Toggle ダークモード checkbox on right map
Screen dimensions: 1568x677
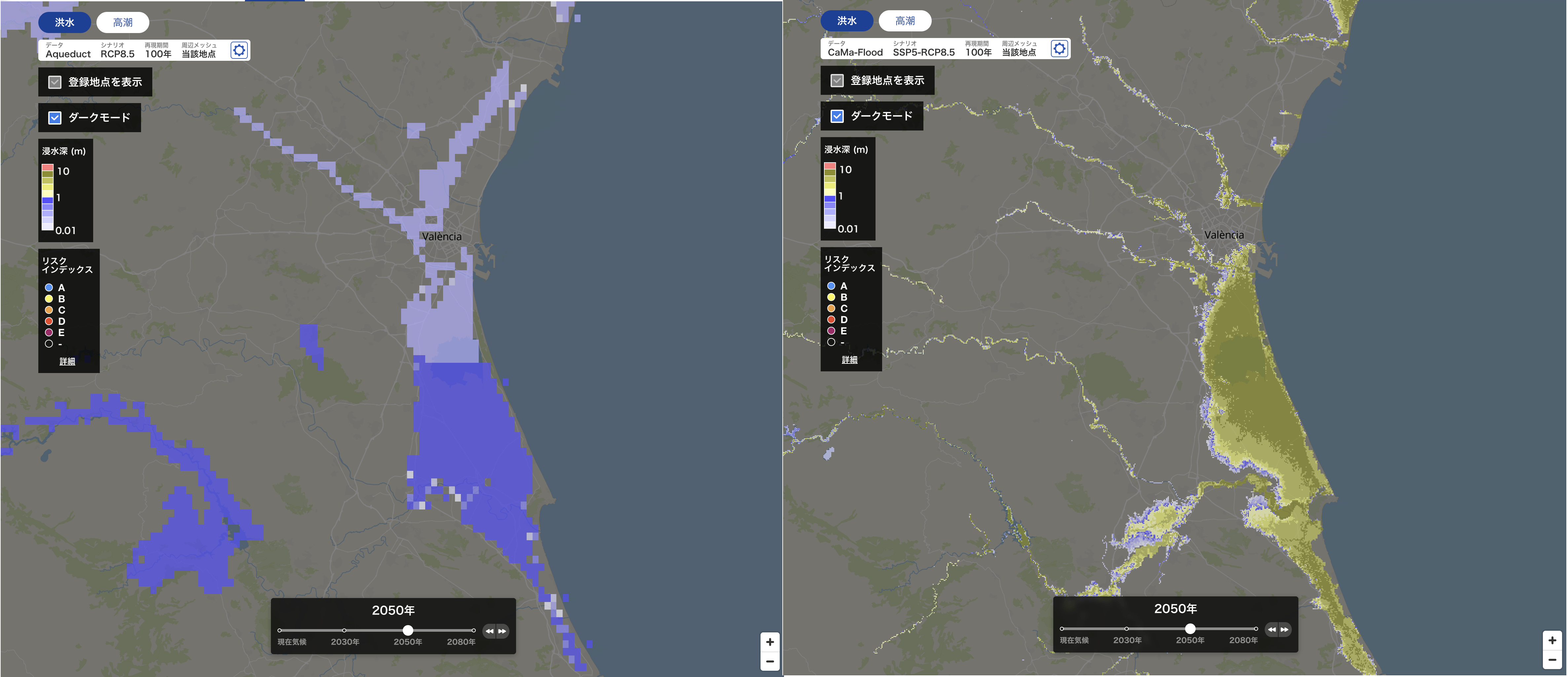(837, 116)
